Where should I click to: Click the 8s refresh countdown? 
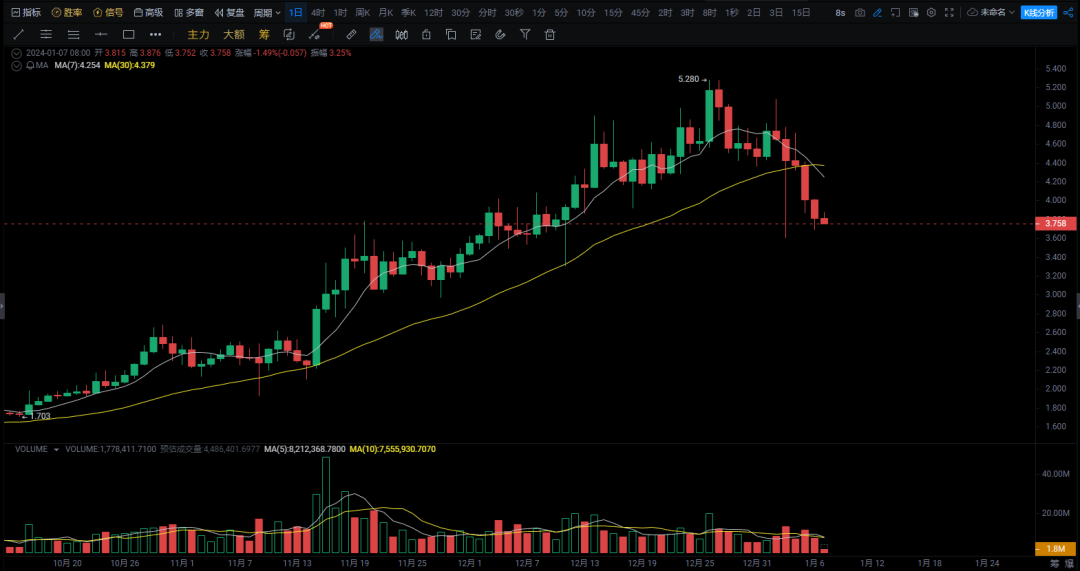tap(840, 12)
